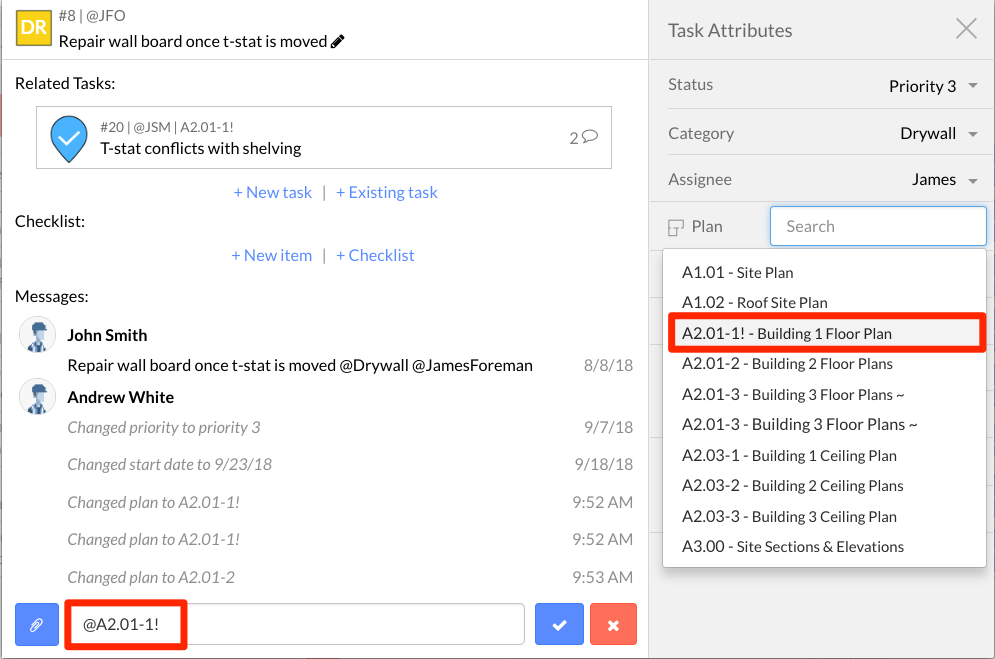Click the paperclip attachment button

point(37,625)
